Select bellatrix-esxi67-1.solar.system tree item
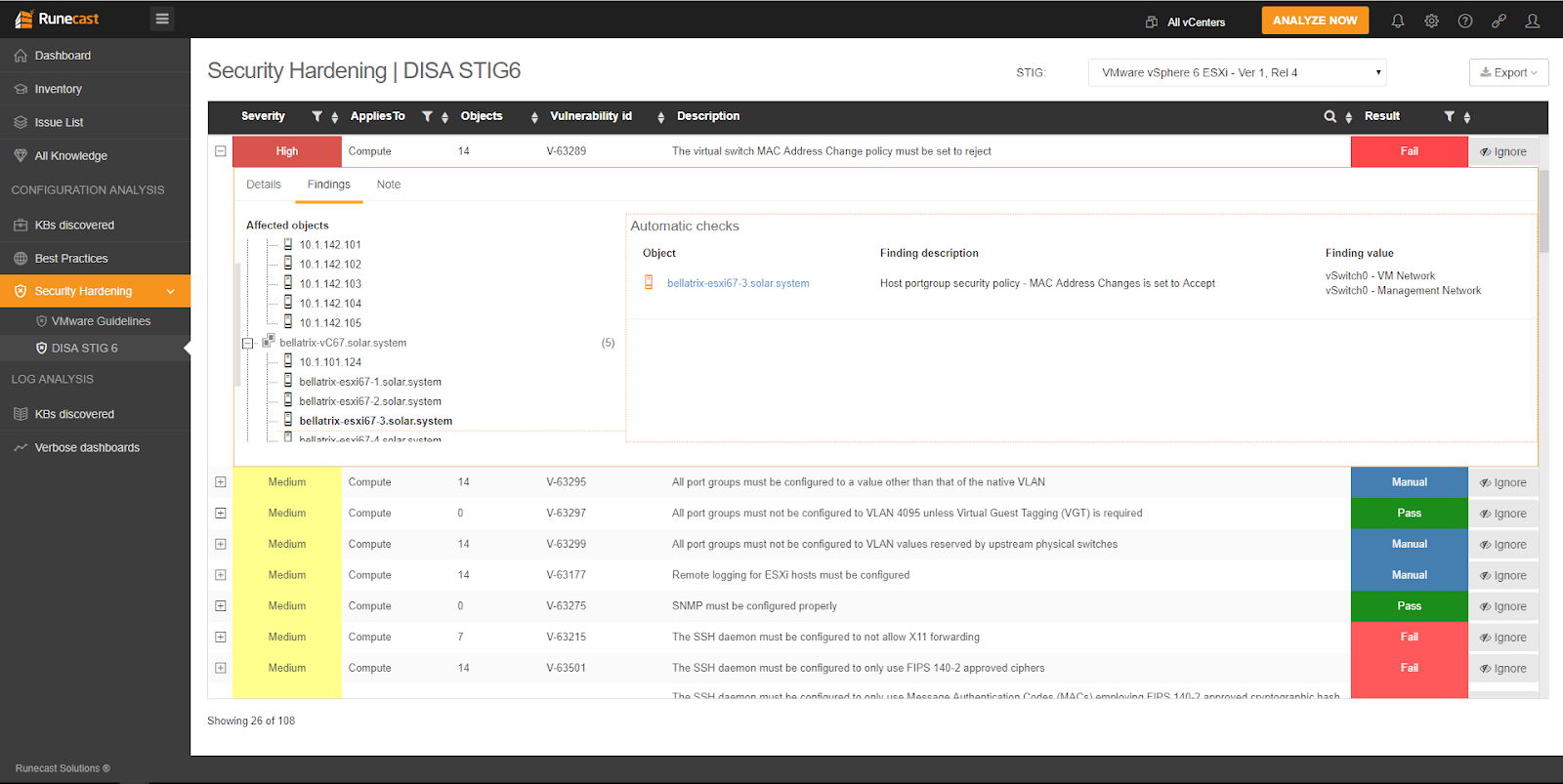Viewport: 1563px width, 784px height. click(370, 382)
